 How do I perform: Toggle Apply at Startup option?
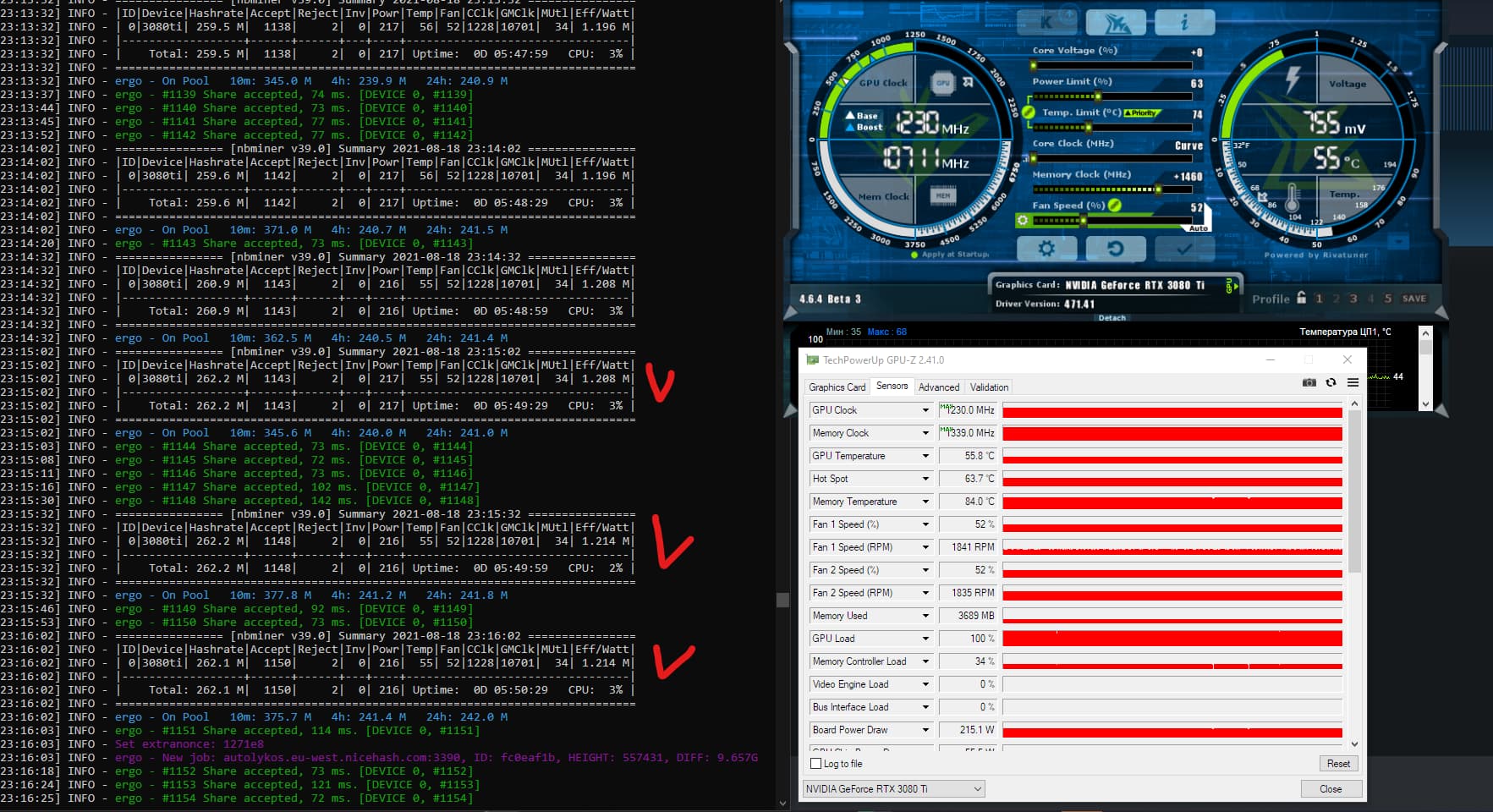click(x=950, y=254)
